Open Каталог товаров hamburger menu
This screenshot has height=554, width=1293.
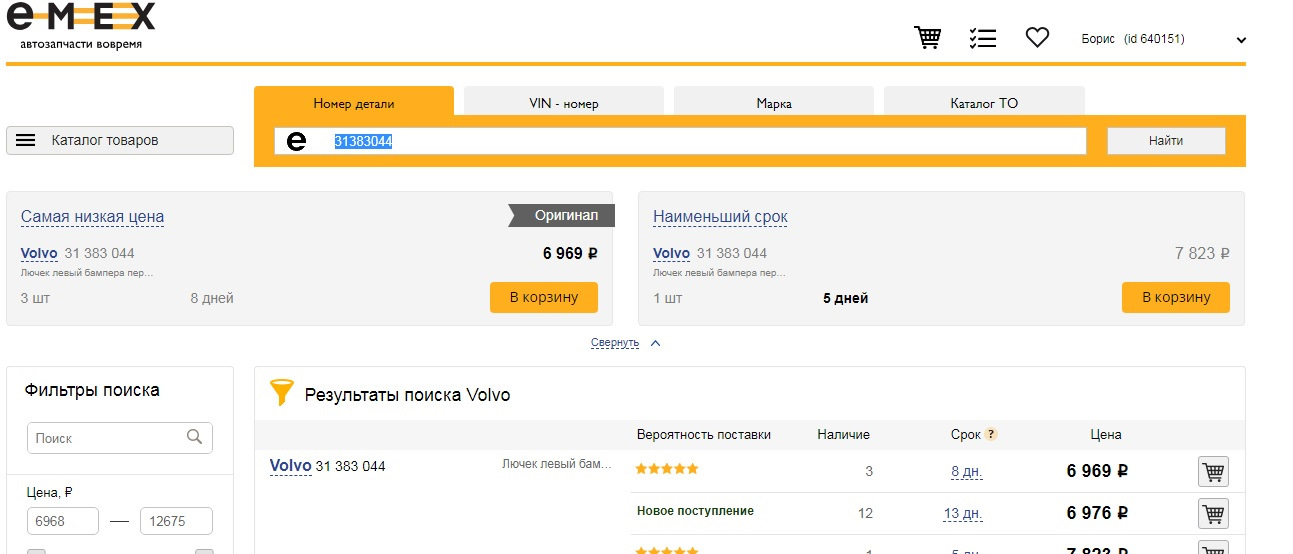(120, 141)
